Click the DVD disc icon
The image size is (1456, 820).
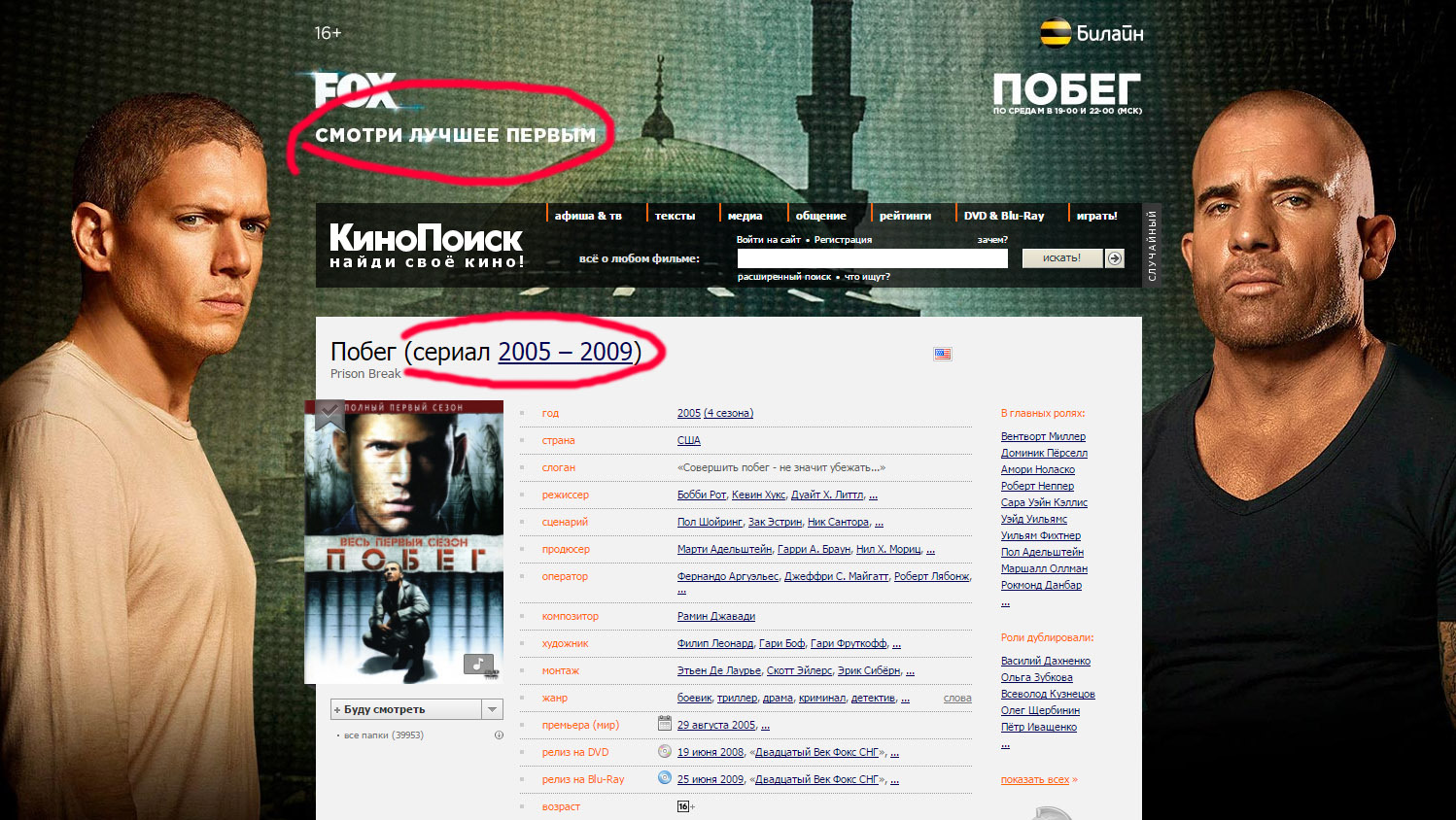(x=665, y=751)
